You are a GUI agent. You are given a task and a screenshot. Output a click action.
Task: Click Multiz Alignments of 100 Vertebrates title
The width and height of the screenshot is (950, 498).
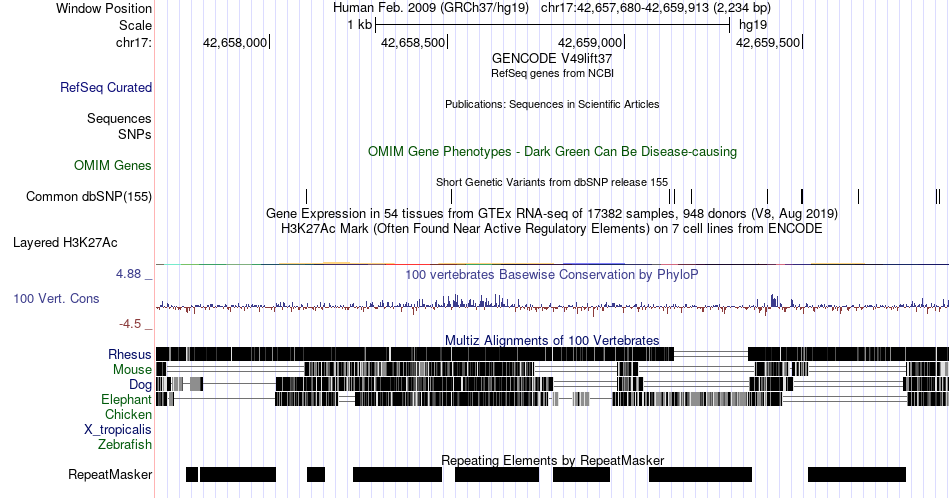pyautogui.click(x=552, y=340)
